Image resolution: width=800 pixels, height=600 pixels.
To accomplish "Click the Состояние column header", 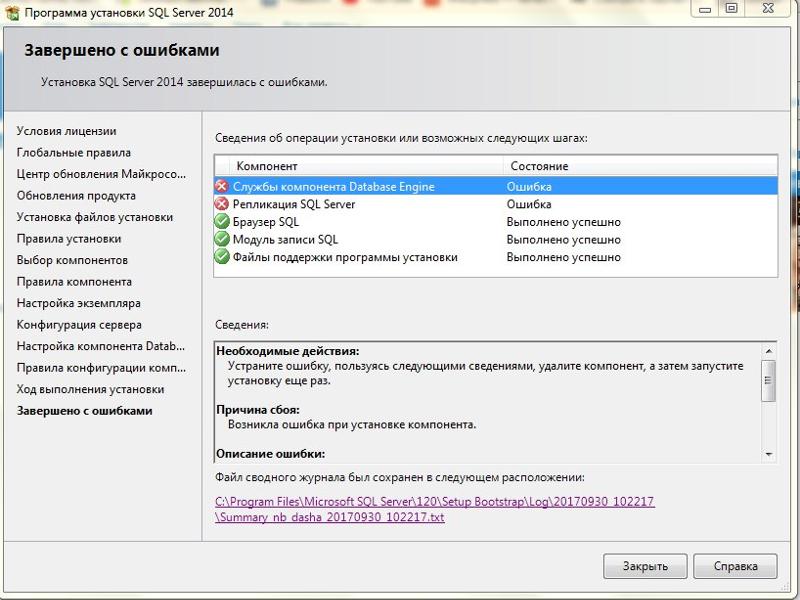I will [640, 166].
